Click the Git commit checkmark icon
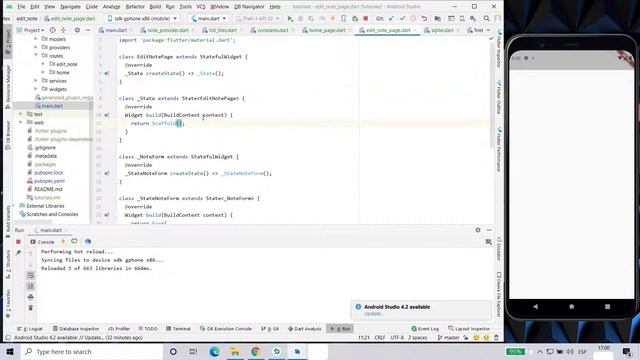Screen dimensions: 640x360 click(402, 18)
